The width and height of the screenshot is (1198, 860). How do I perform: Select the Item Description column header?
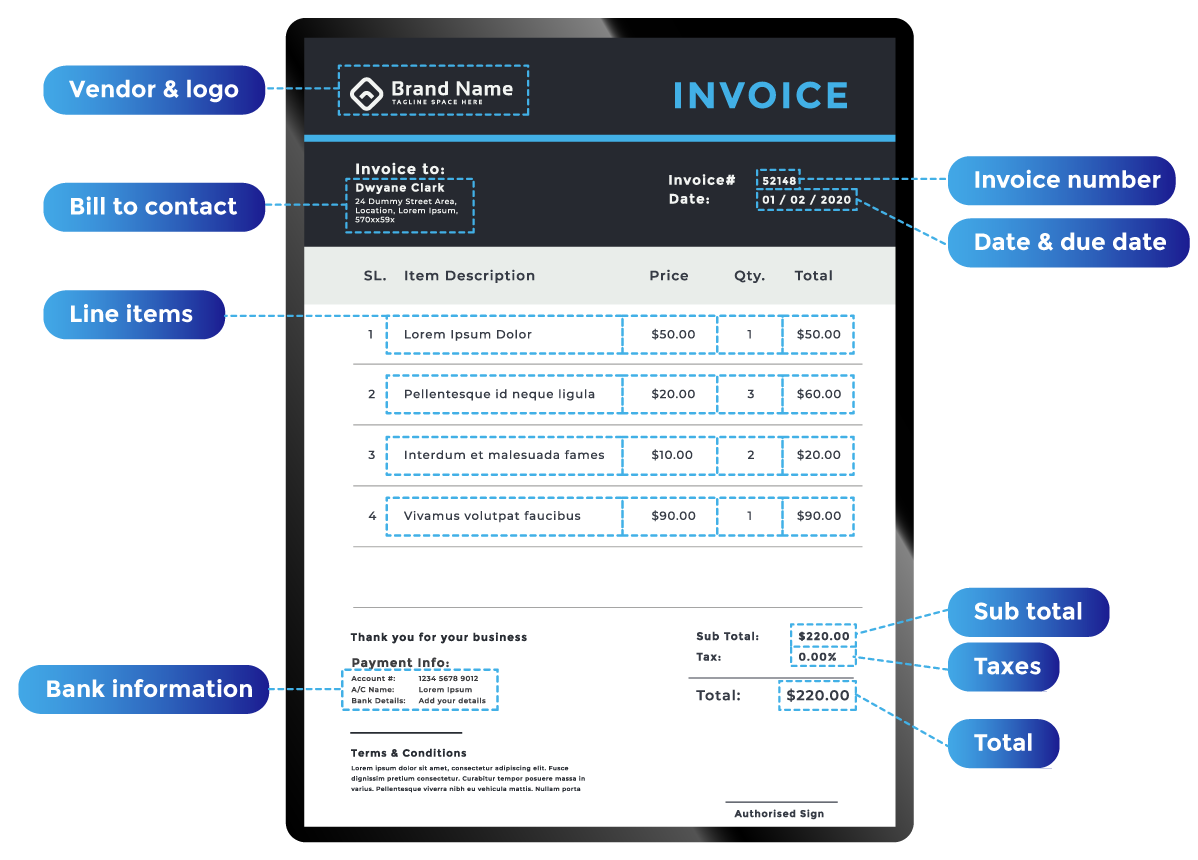pos(468,275)
